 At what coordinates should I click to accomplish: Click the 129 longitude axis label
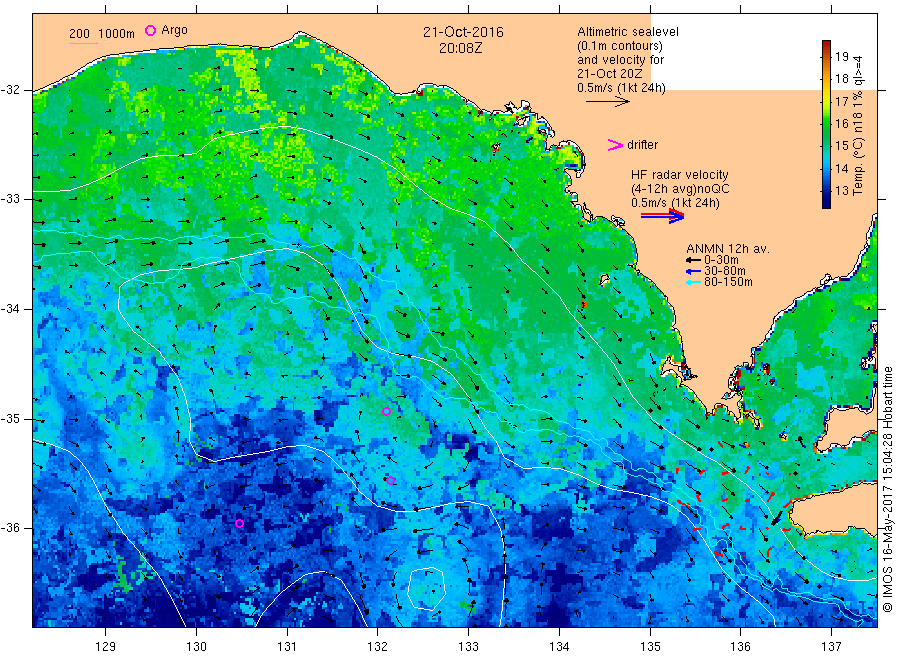click(x=106, y=646)
